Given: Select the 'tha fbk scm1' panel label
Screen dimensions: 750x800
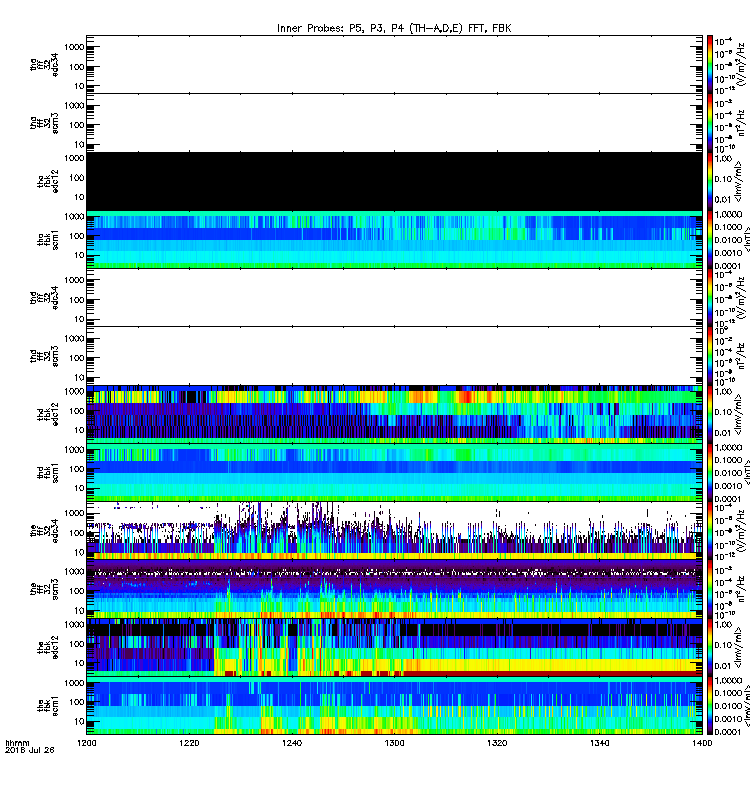Looking at the screenshot, I should [x=48, y=240].
